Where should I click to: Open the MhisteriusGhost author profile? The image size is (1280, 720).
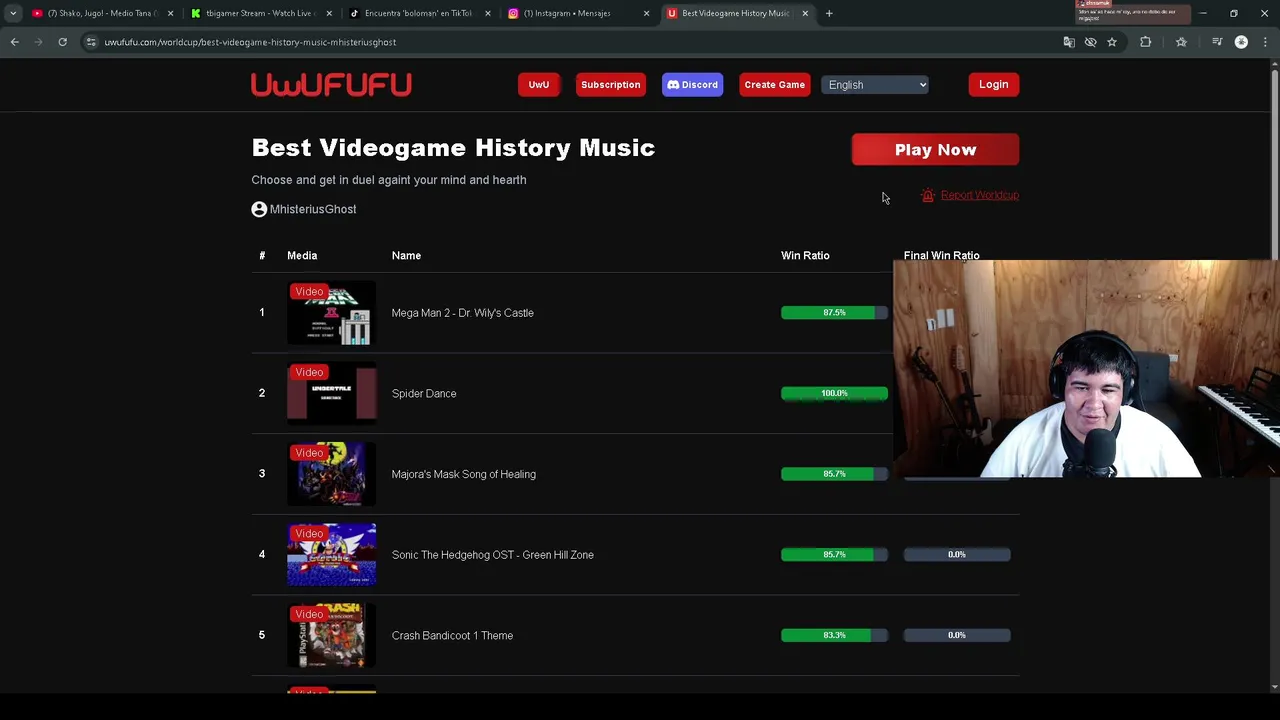(312, 209)
